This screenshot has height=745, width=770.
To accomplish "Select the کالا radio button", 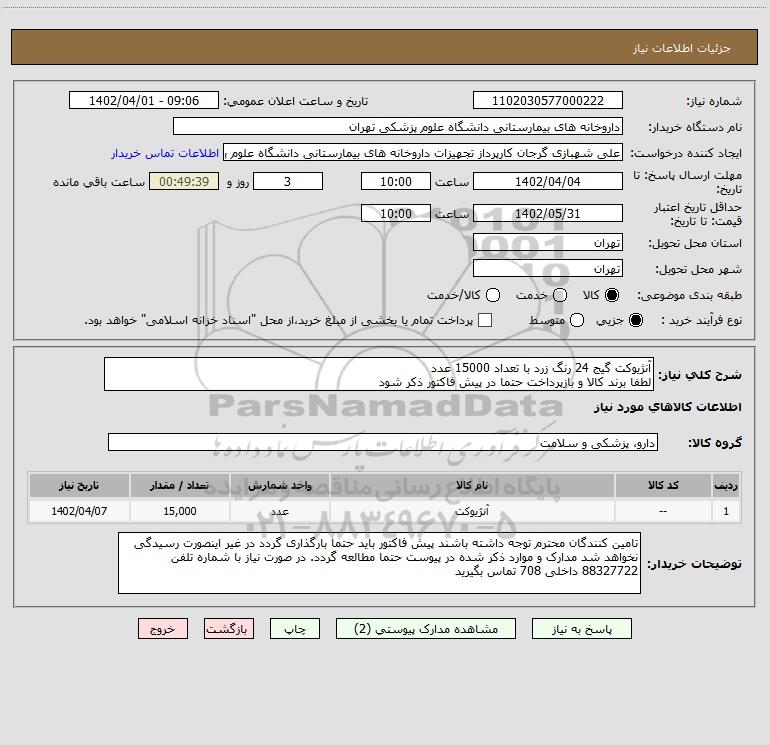I will pyautogui.click(x=612, y=295).
